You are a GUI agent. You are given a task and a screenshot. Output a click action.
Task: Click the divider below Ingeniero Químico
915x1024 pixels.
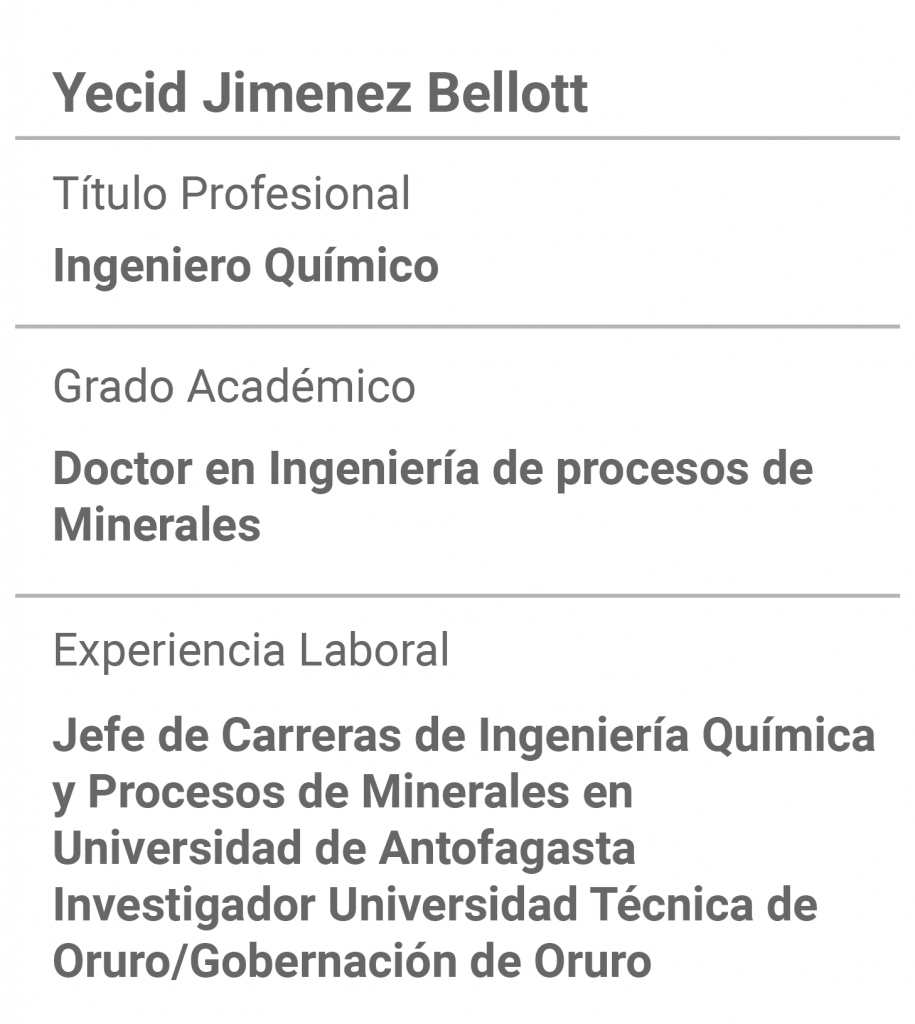[x=457, y=326]
